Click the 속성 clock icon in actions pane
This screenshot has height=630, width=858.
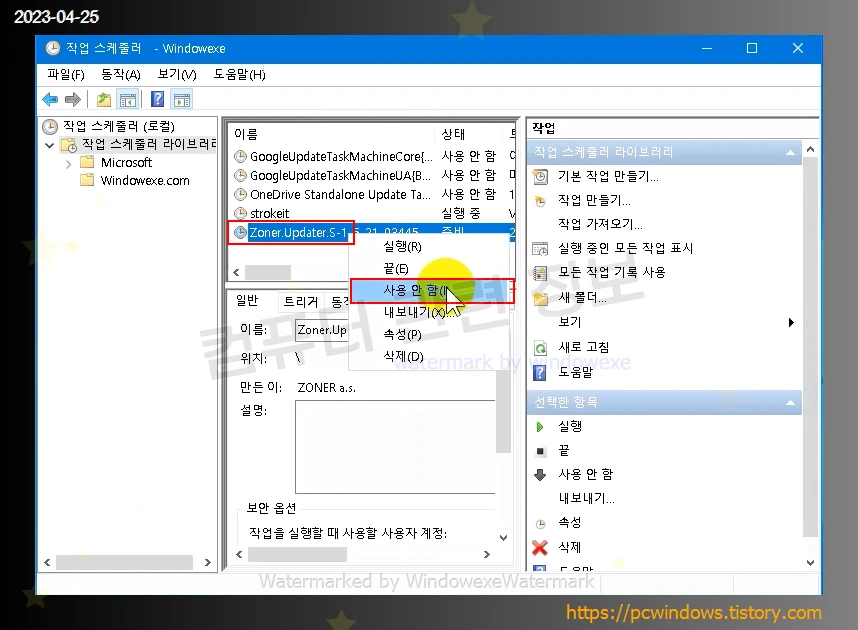tap(540, 524)
